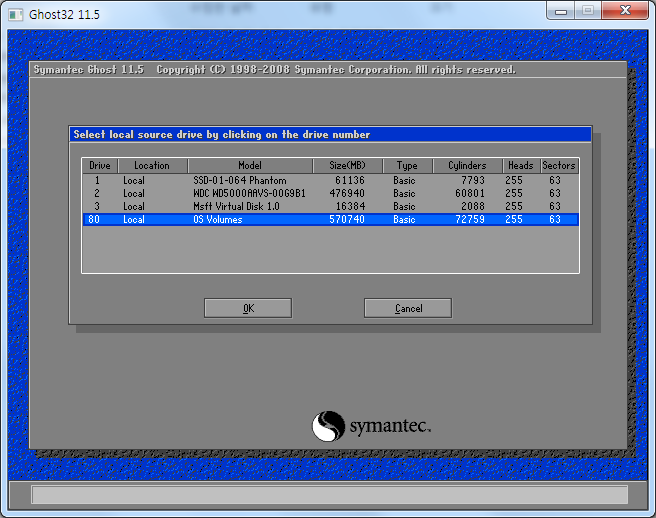The image size is (656, 518).
Task: Click size value 61136
Action: [x=350, y=180]
